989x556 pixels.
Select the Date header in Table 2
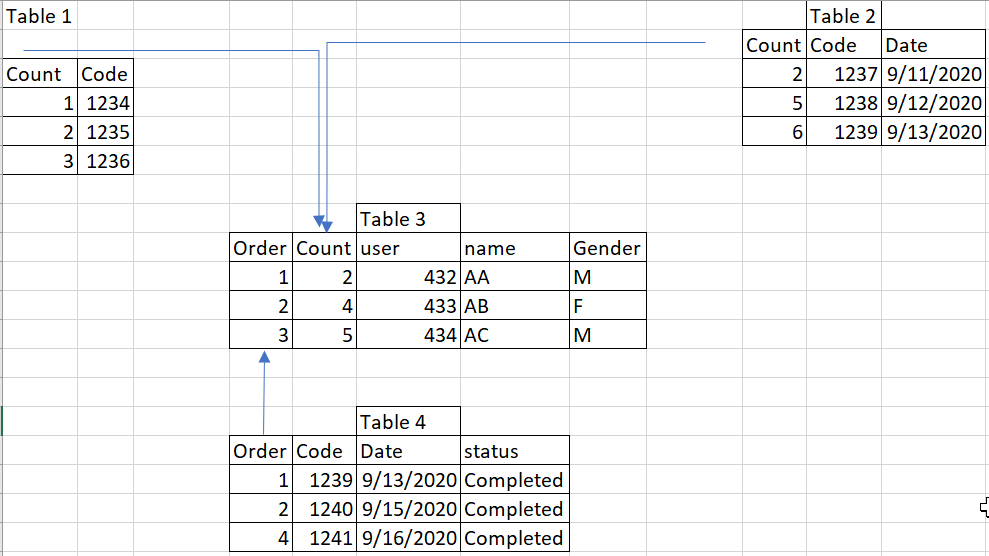pyautogui.click(x=933, y=45)
